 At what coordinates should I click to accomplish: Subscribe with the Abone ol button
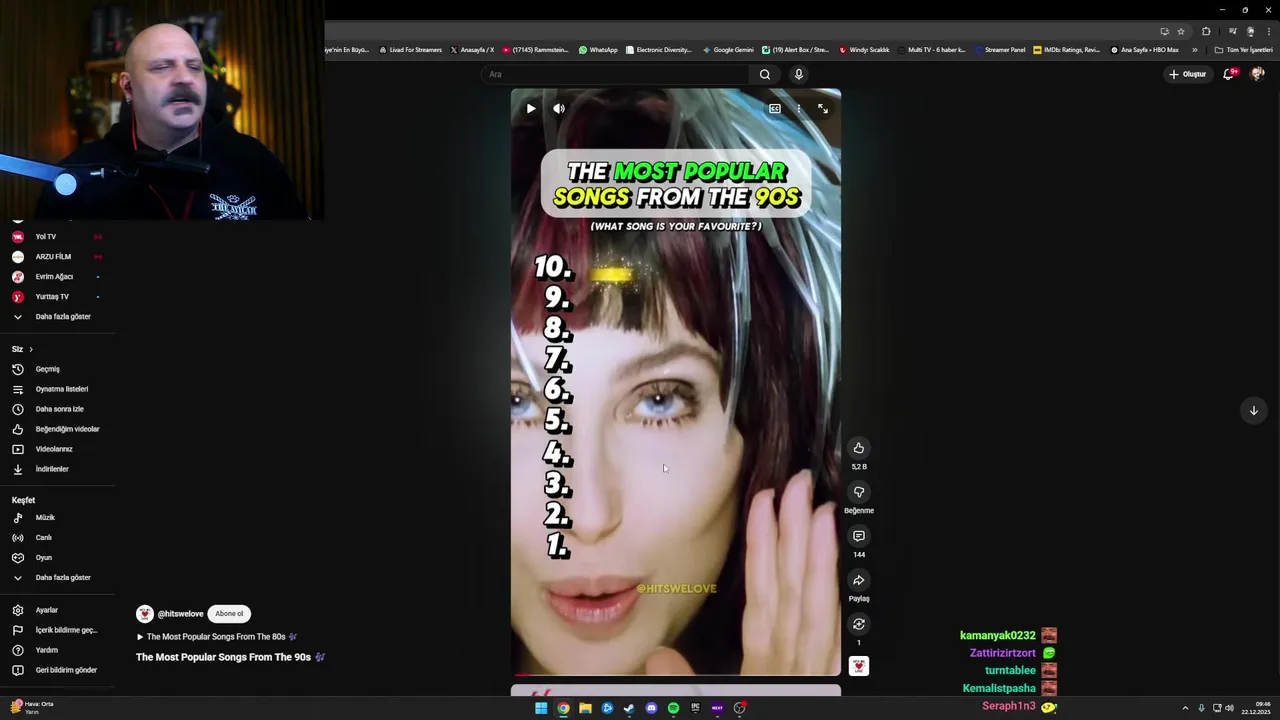click(229, 614)
